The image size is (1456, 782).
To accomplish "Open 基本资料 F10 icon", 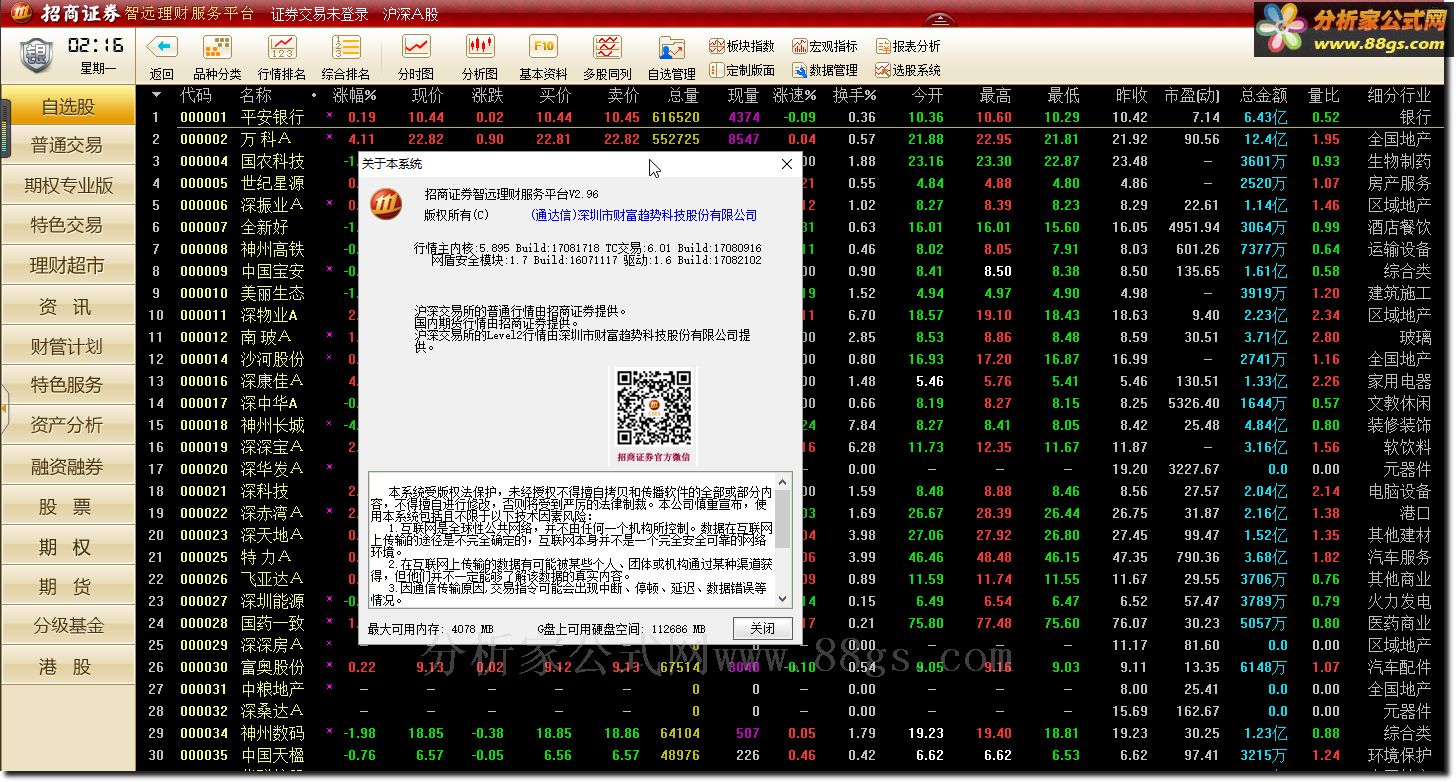I will point(543,47).
